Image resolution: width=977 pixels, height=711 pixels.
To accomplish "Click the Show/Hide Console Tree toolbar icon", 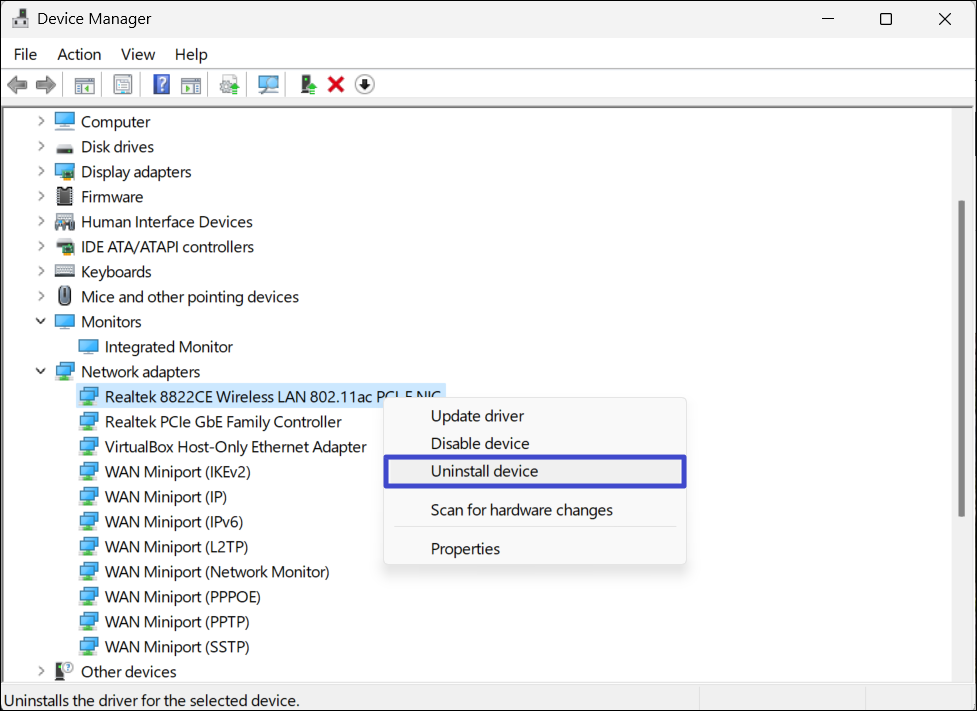I will point(85,85).
